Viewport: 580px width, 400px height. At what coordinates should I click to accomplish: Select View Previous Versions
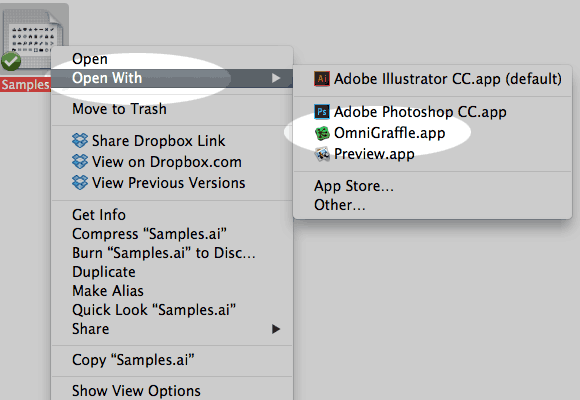(172, 182)
